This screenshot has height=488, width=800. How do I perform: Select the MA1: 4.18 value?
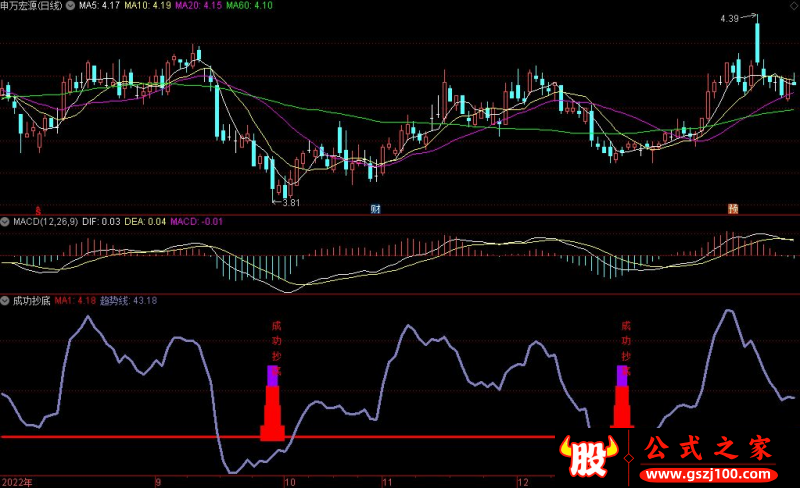click(75, 301)
